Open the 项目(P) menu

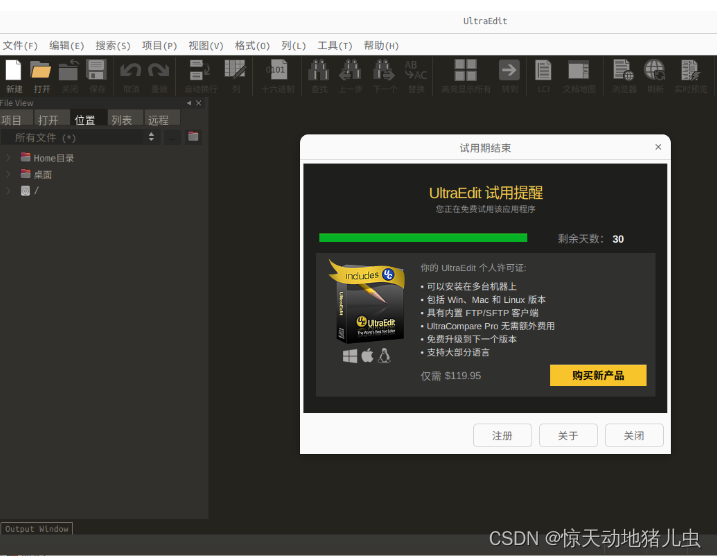coord(159,46)
